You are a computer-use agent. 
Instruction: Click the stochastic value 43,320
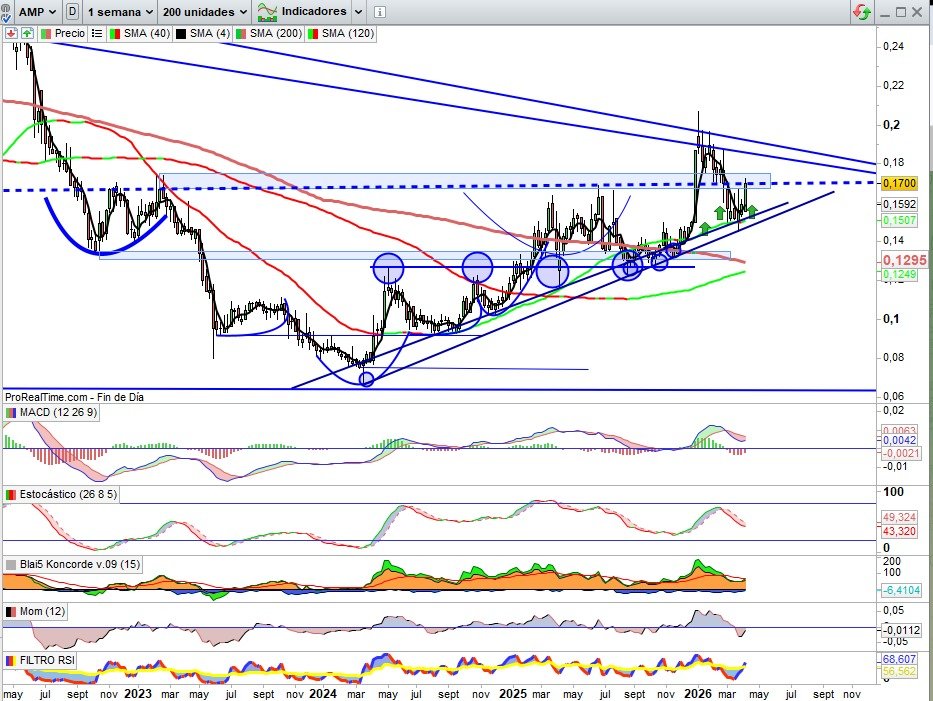899,531
